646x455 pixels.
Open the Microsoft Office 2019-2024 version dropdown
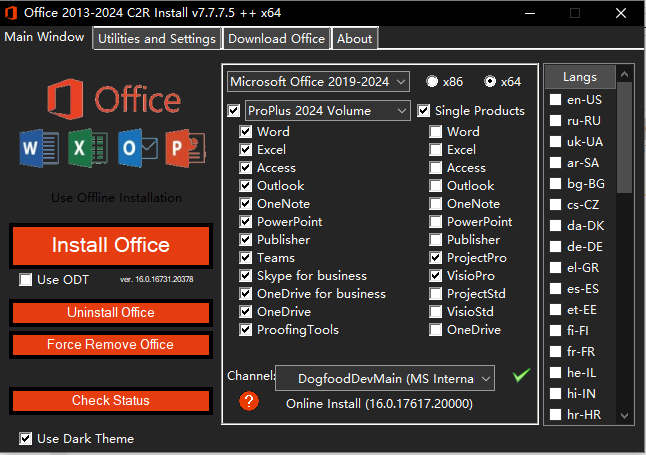click(318, 82)
